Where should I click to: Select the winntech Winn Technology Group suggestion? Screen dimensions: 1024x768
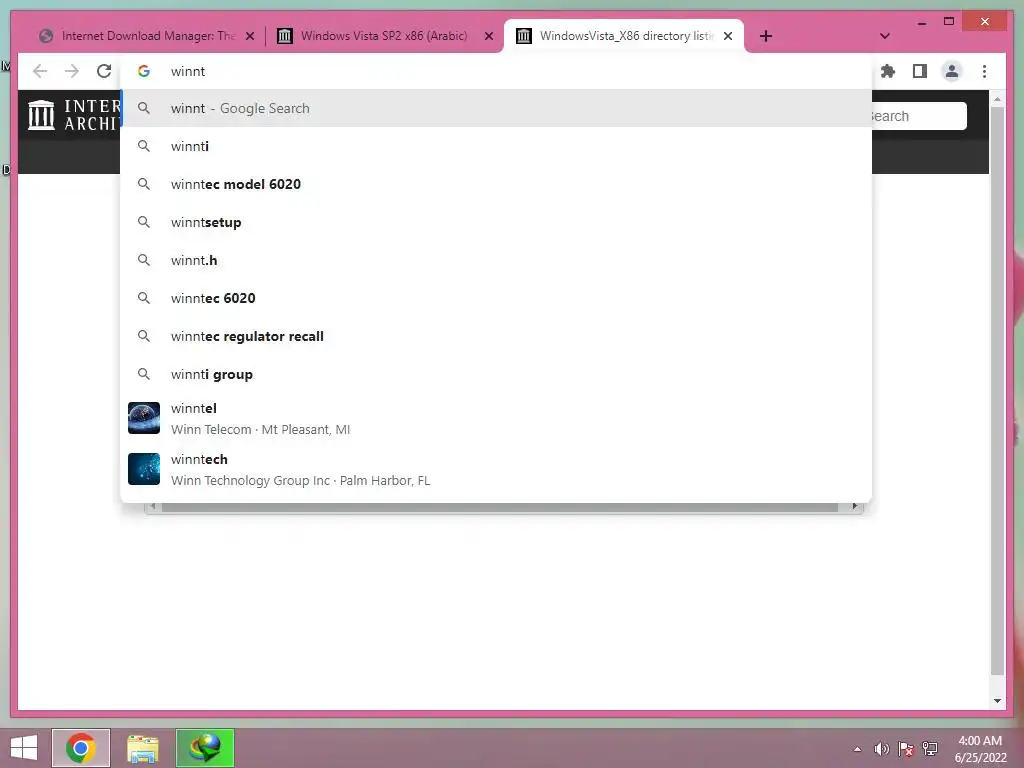point(496,470)
